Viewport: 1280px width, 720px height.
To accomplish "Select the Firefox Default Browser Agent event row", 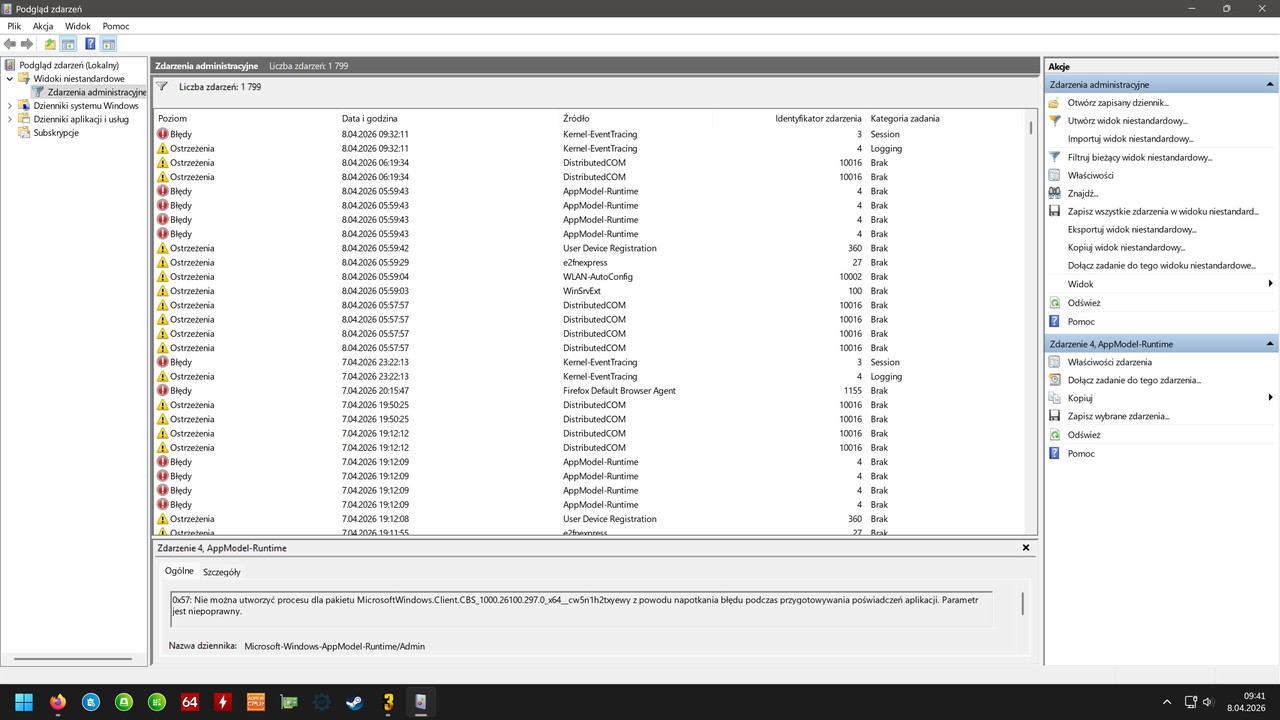I will (x=590, y=391).
